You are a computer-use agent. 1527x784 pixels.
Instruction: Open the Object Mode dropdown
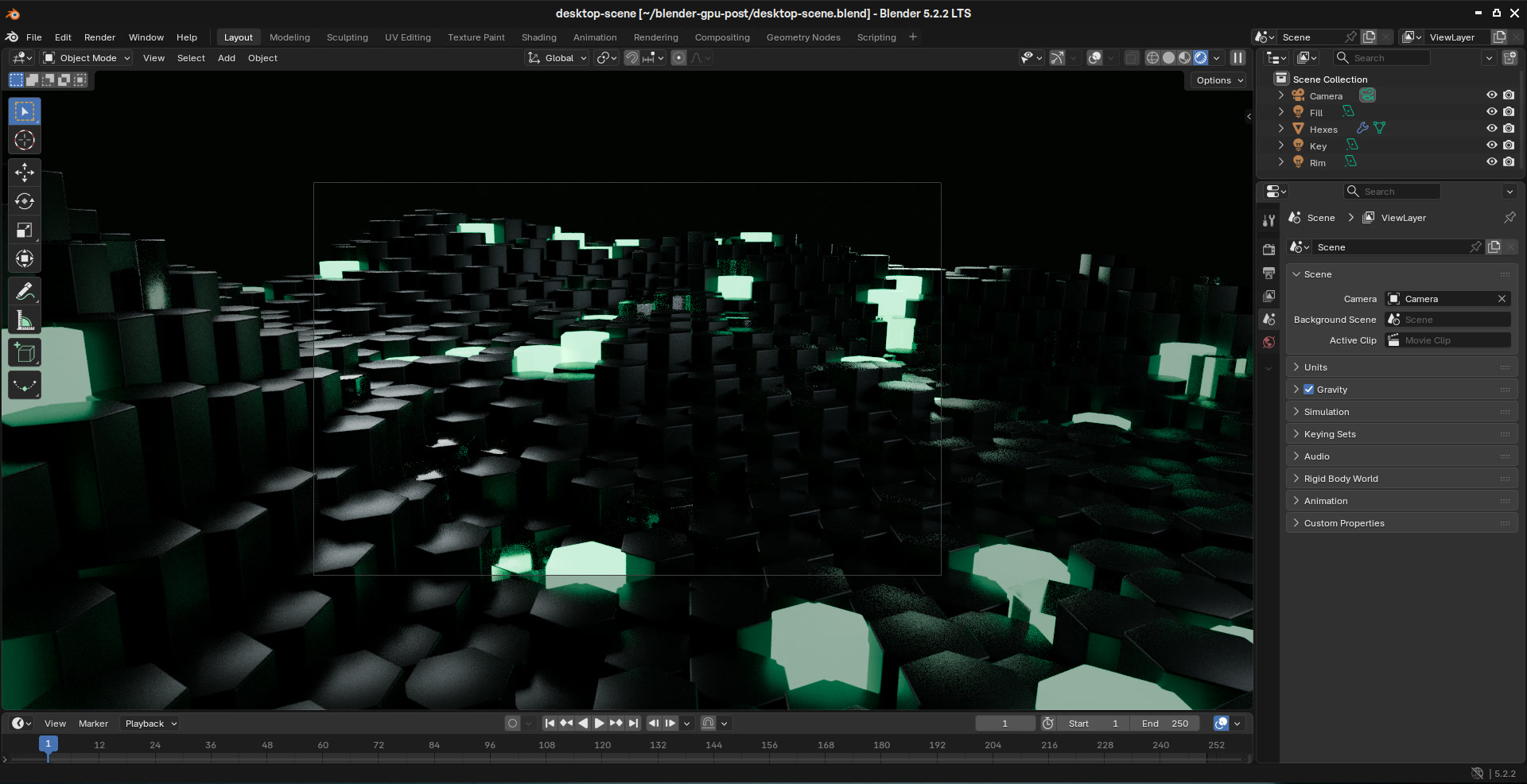pos(87,58)
